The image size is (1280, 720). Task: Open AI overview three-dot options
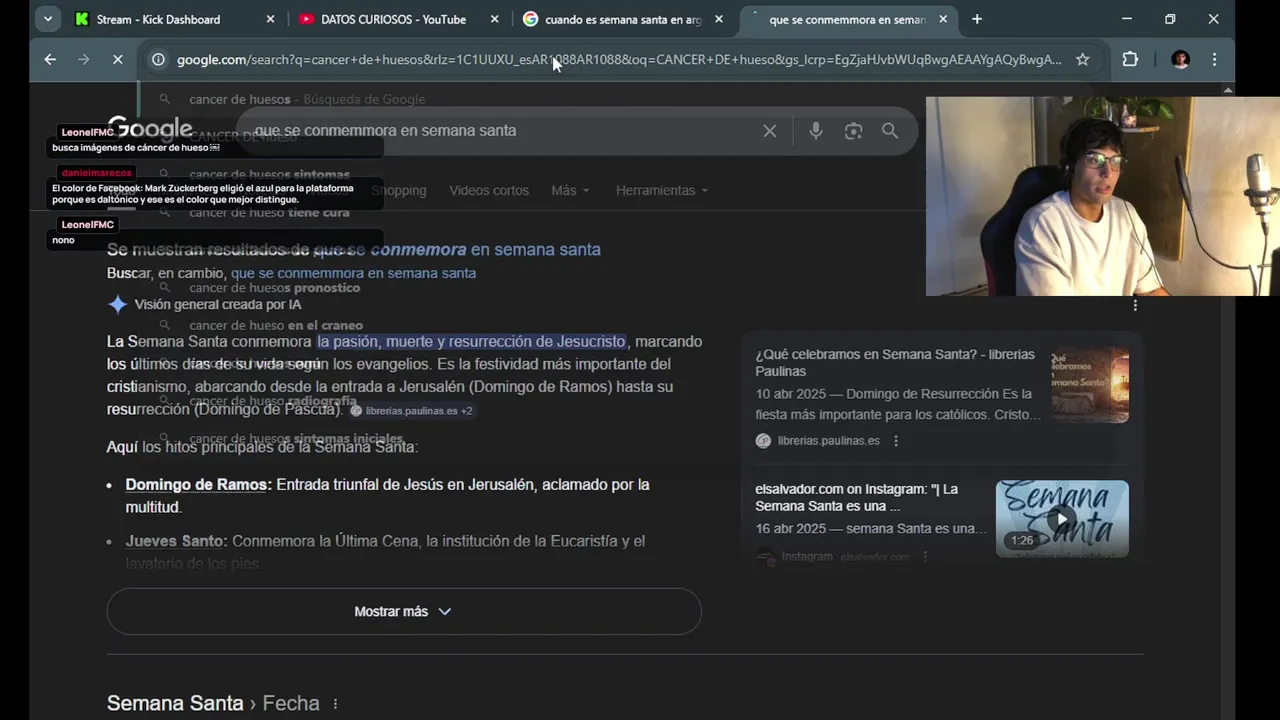[1135, 305]
